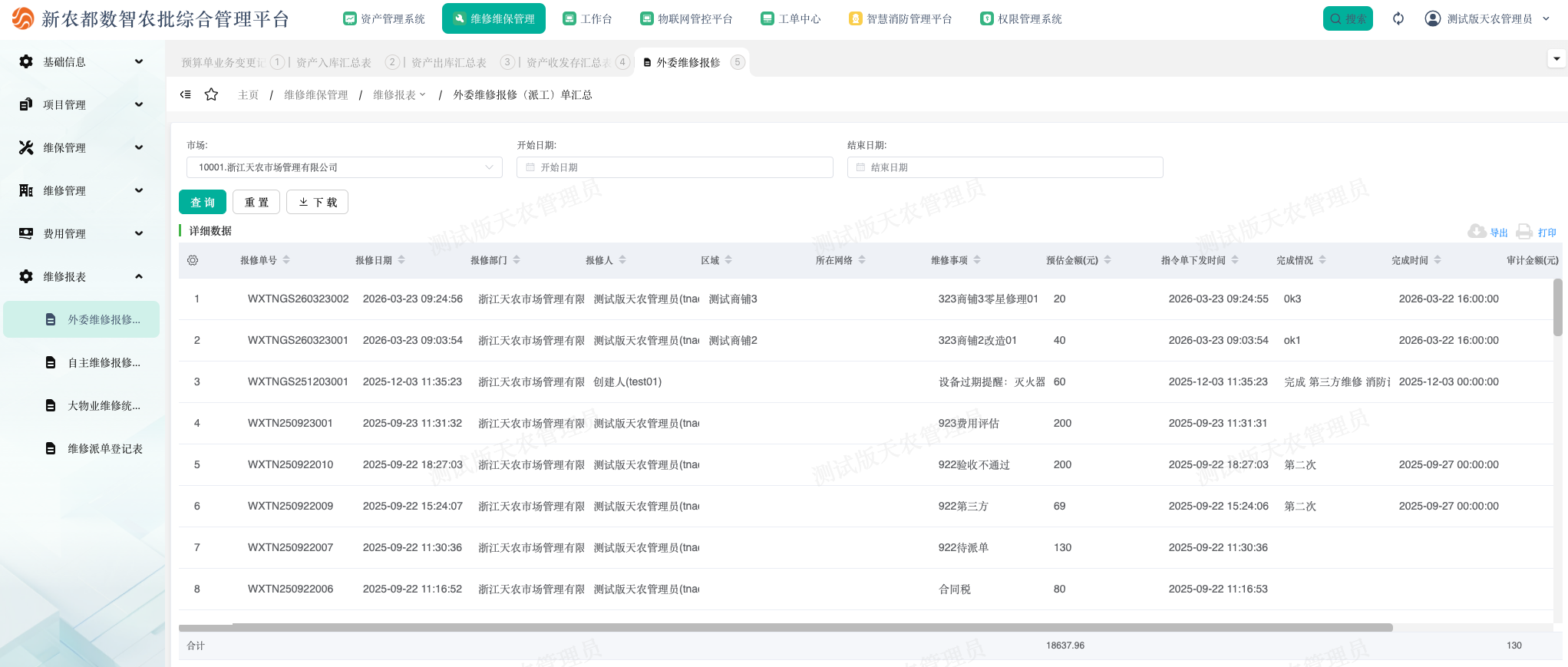Collapse sidebar using the menu fold icon

point(186,94)
